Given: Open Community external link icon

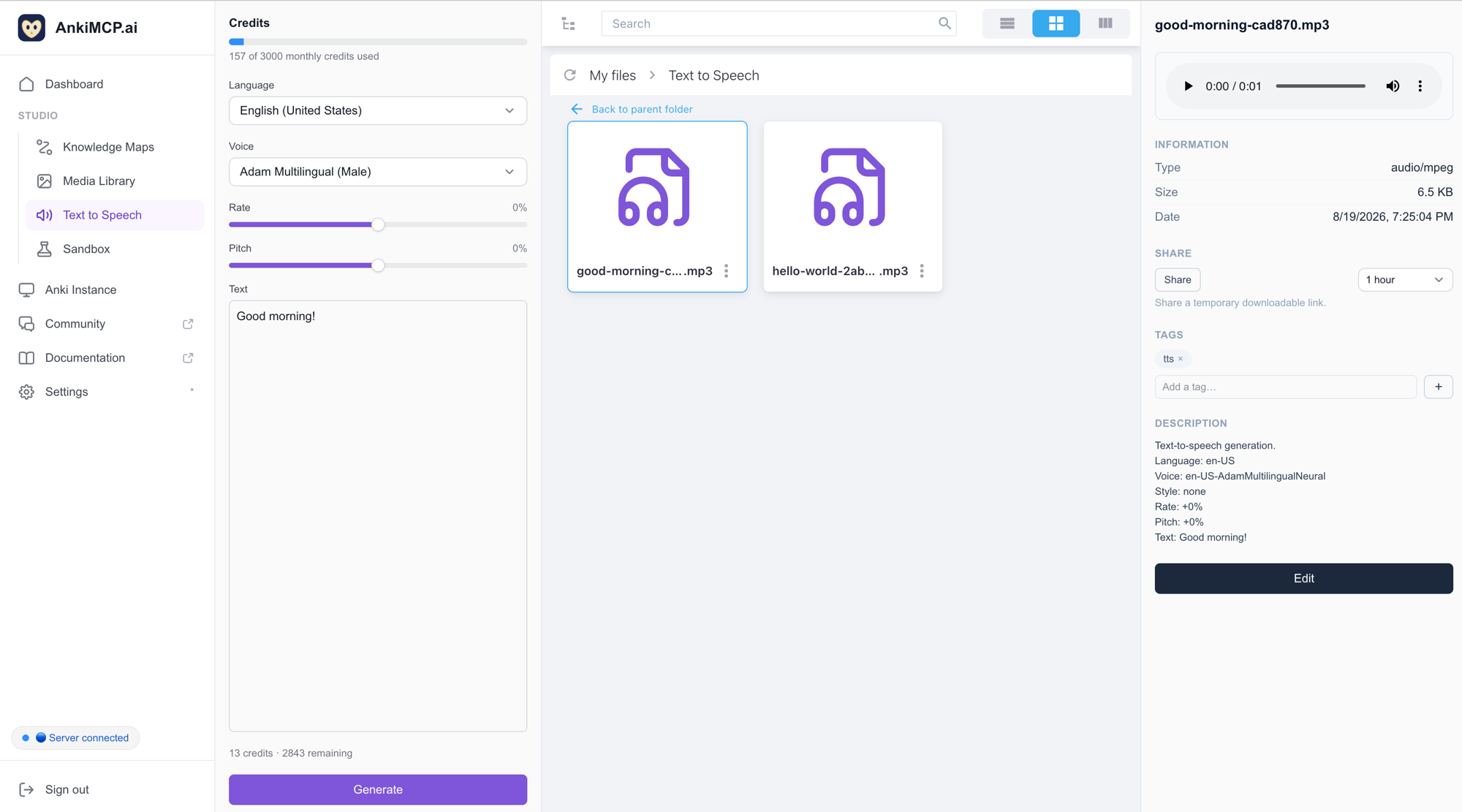Looking at the screenshot, I should (188, 324).
